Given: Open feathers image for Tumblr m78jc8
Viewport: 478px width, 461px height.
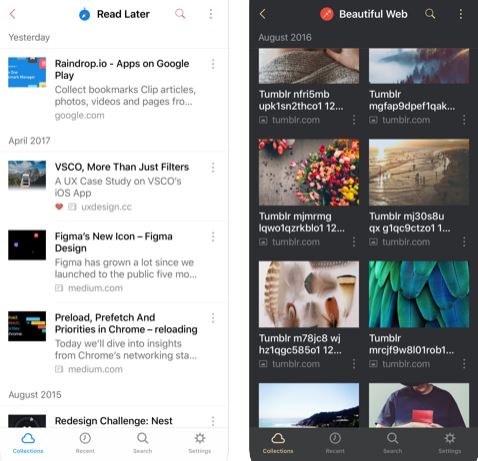Looking at the screenshot, I should tap(309, 294).
